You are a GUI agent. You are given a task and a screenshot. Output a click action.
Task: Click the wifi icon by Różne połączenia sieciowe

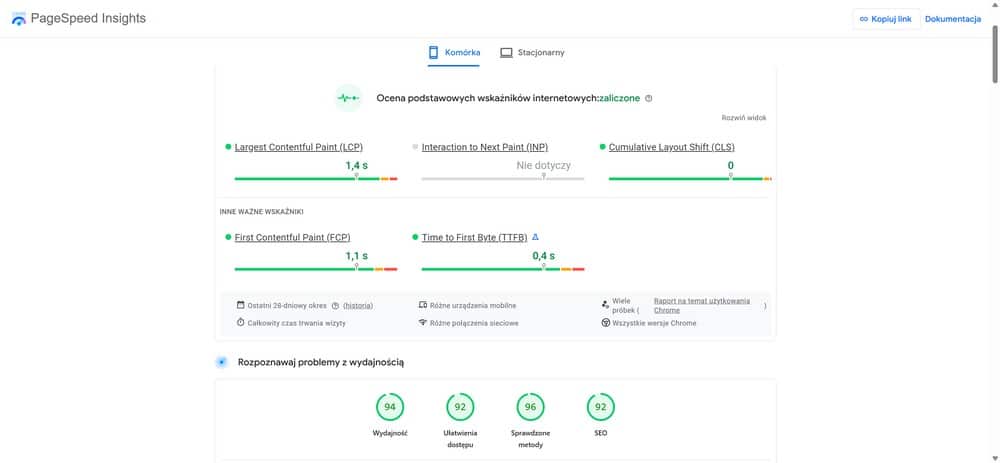422,323
